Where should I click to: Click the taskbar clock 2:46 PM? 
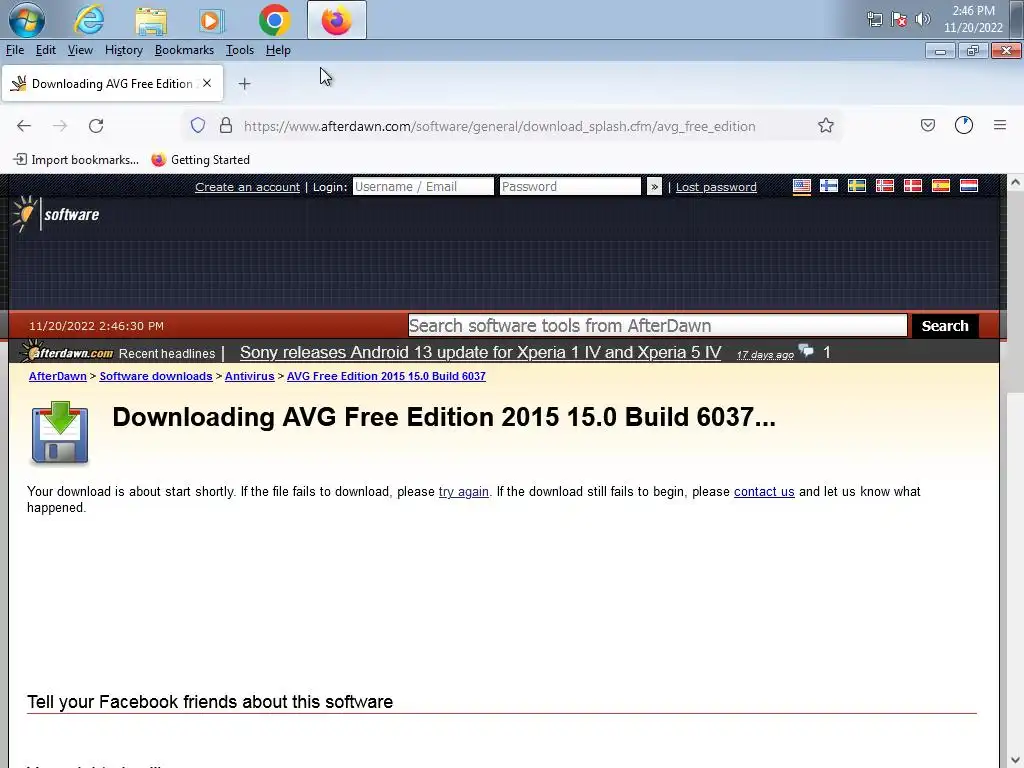pyautogui.click(x=973, y=19)
